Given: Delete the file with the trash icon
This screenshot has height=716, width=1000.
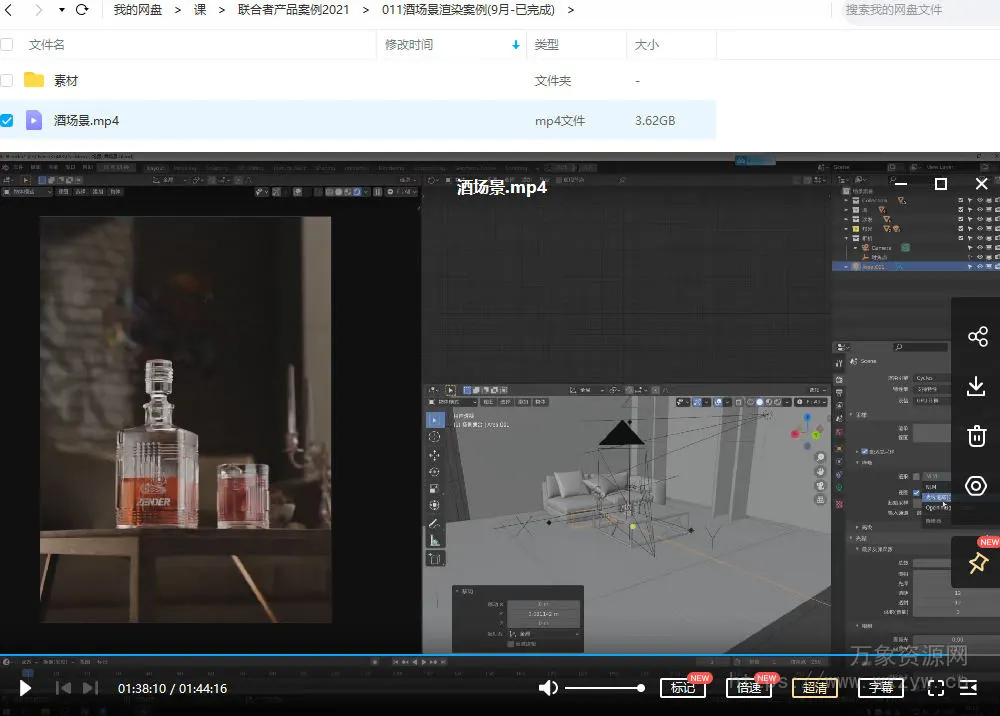Looking at the screenshot, I should (x=977, y=436).
